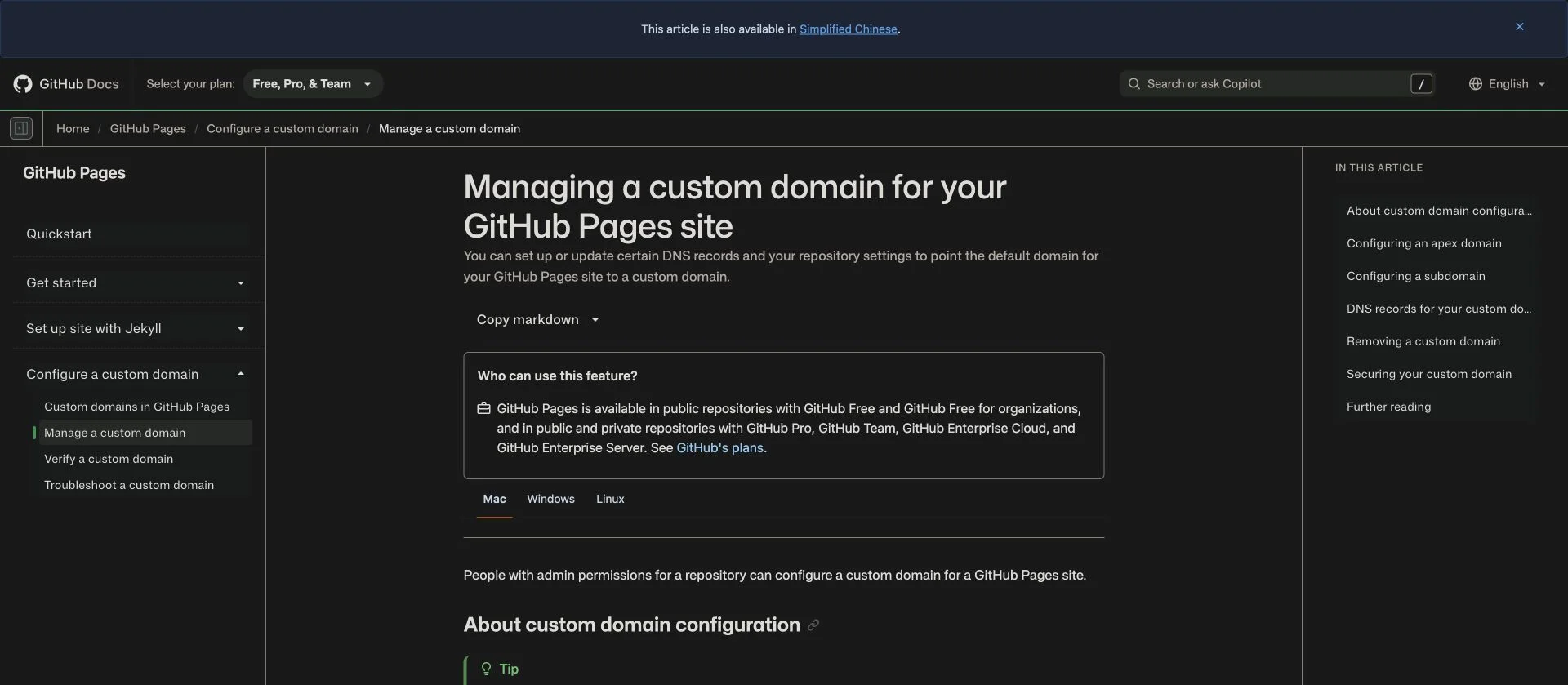Click the GitHub Octocat logo icon
The image size is (1568, 685).
tap(23, 84)
